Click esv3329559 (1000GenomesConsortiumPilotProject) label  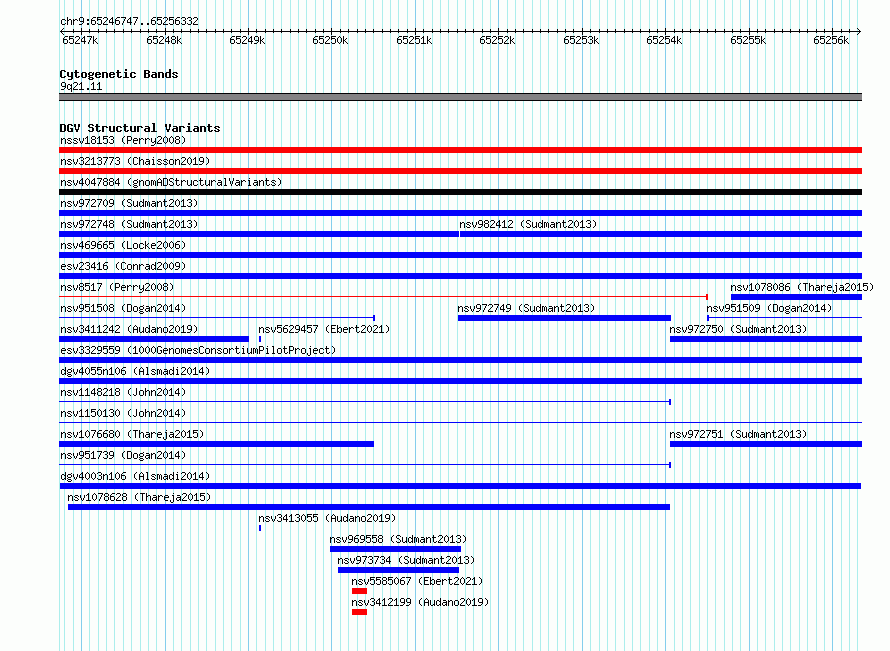198,350
